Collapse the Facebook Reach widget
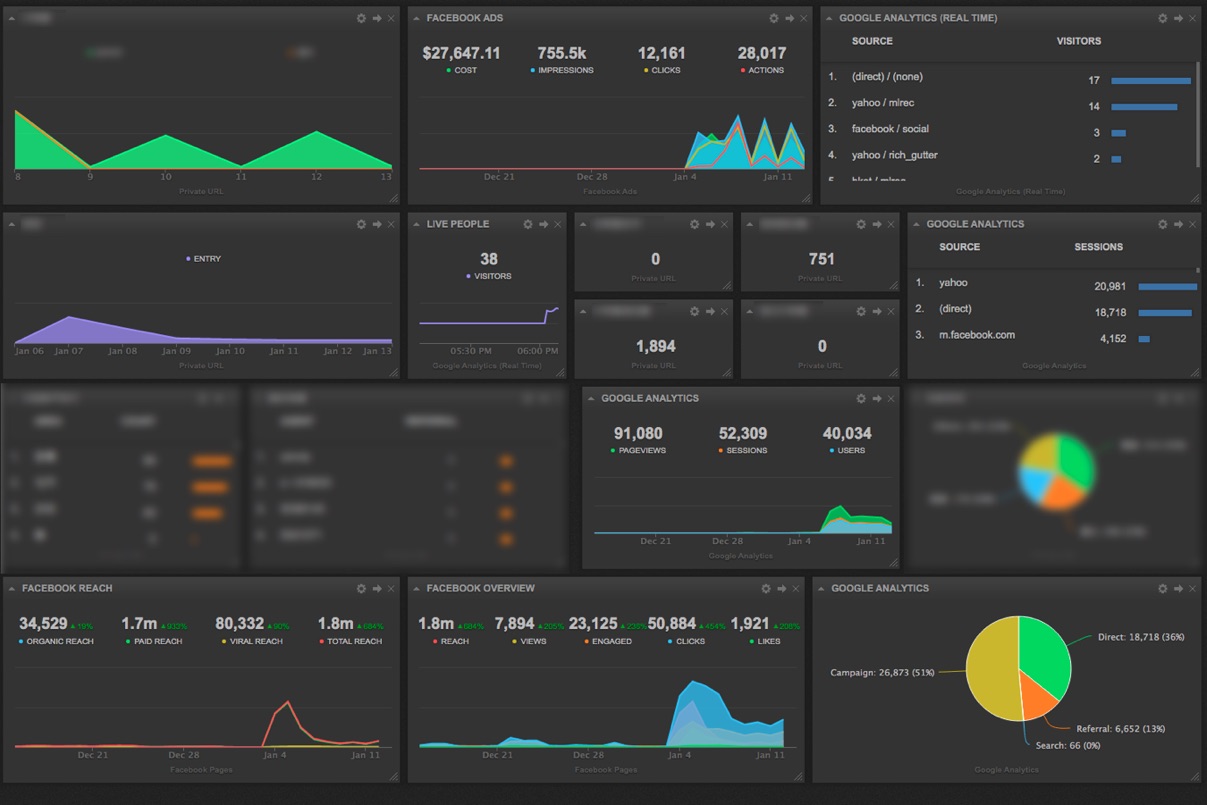Image resolution: width=1207 pixels, height=805 pixels. pos(13,588)
